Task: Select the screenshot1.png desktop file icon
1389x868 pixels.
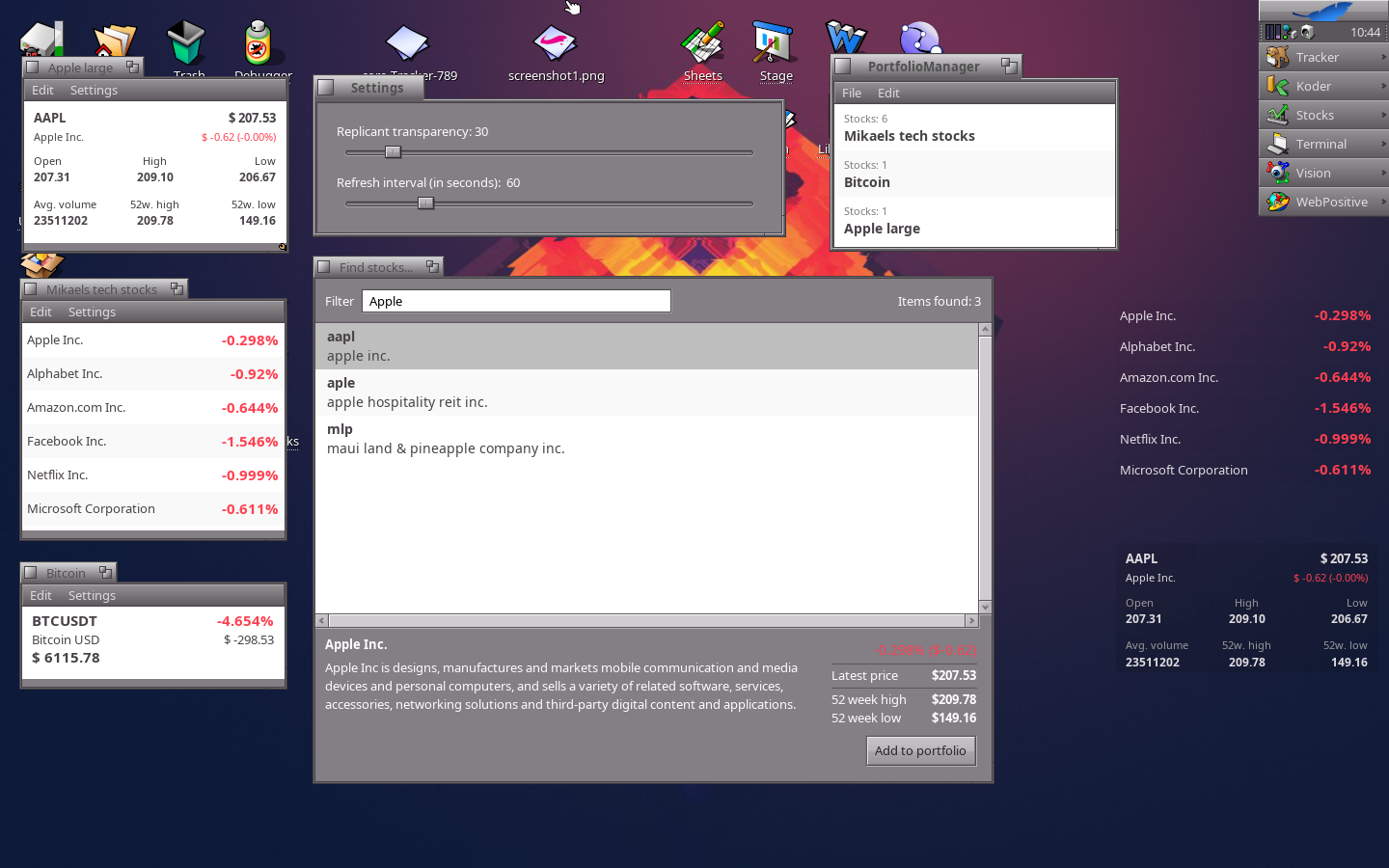Action: 555,43
